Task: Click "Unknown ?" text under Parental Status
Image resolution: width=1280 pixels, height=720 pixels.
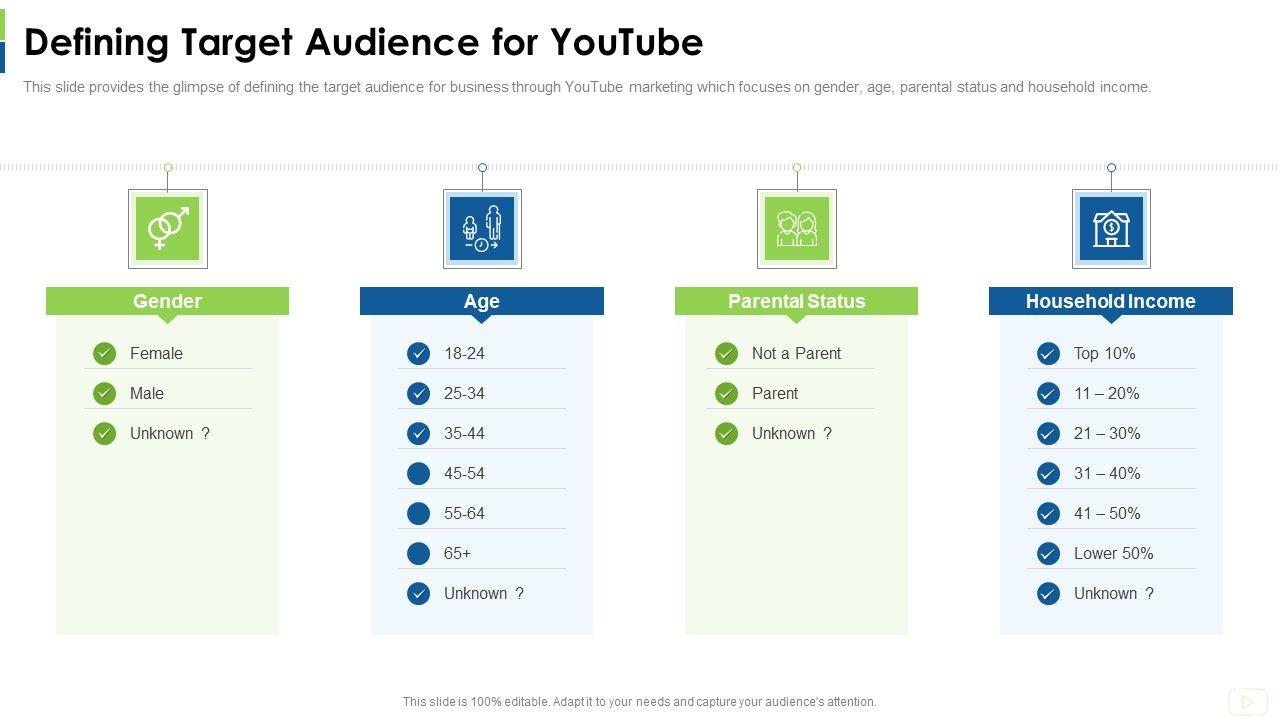Action: coord(792,433)
